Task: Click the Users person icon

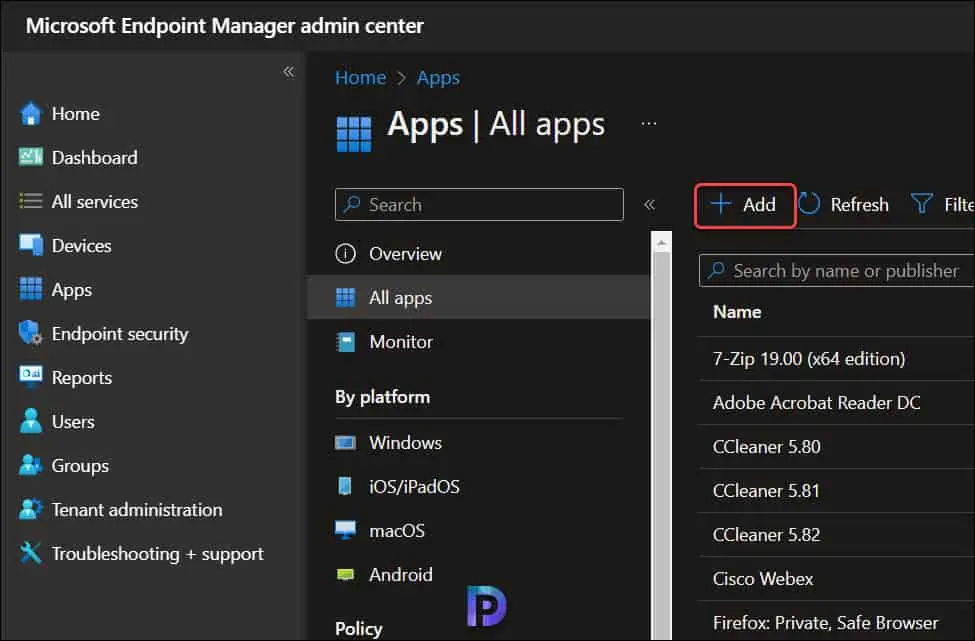Action: (x=30, y=421)
